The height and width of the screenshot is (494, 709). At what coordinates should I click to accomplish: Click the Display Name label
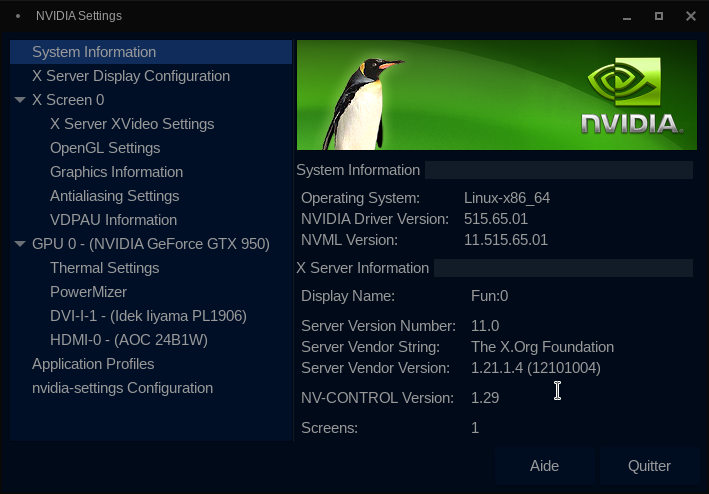pyautogui.click(x=348, y=296)
